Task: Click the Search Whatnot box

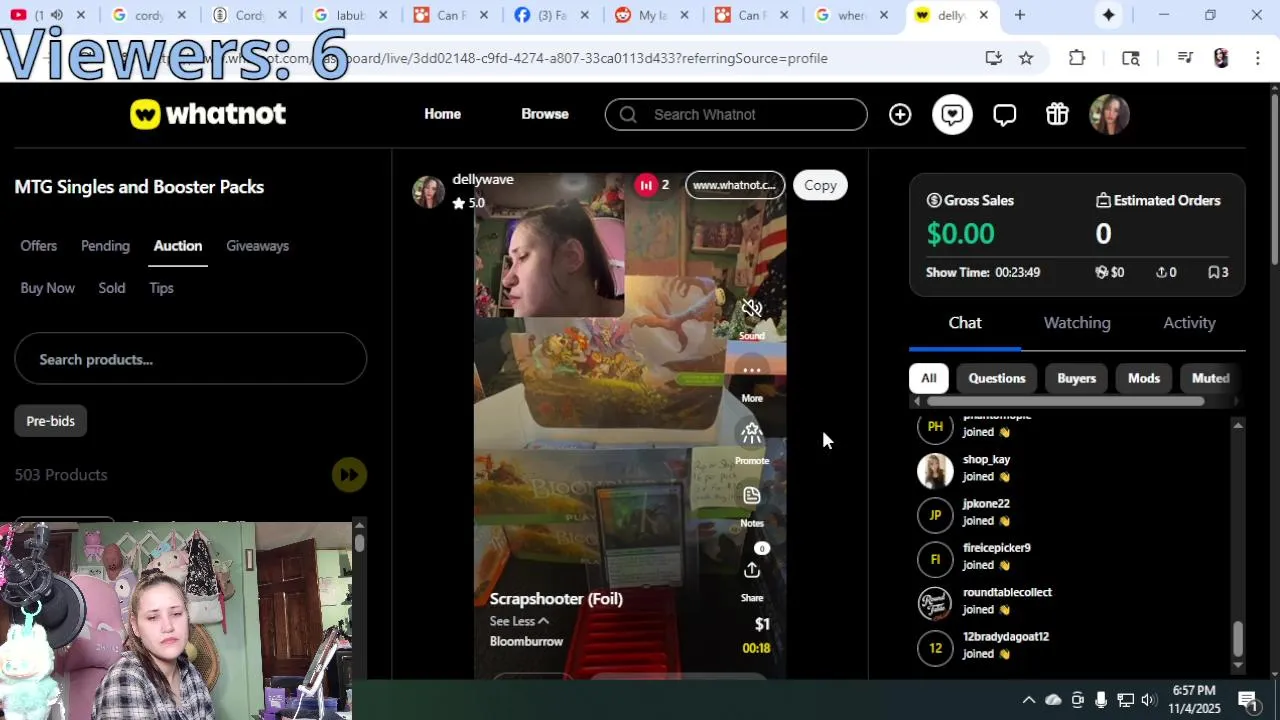Action: pyautogui.click(x=736, y=114)
